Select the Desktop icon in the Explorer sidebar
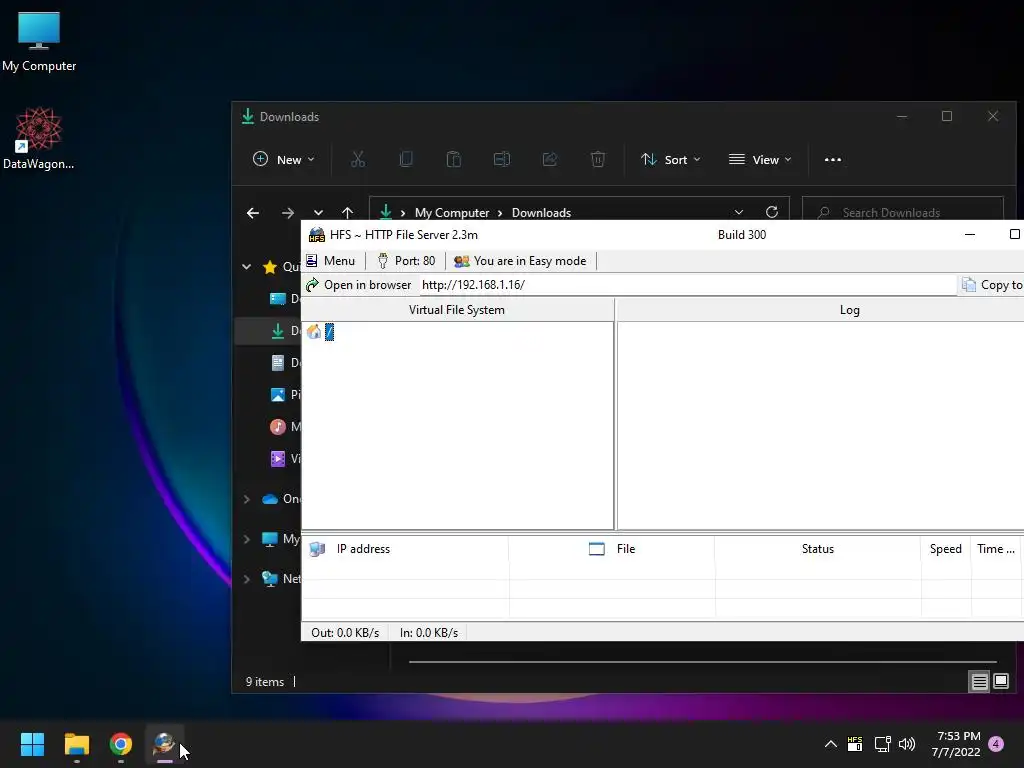1024x768 pixels. coord(278,298)
